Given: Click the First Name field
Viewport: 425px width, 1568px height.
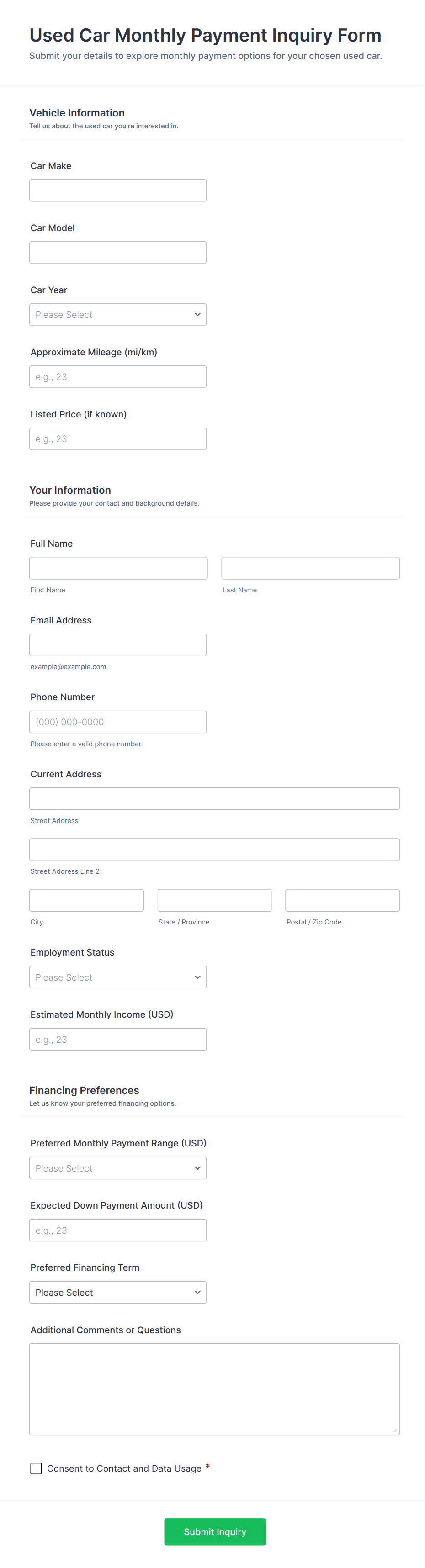Looking at the screenshot, I should click(x=118, y=568).
